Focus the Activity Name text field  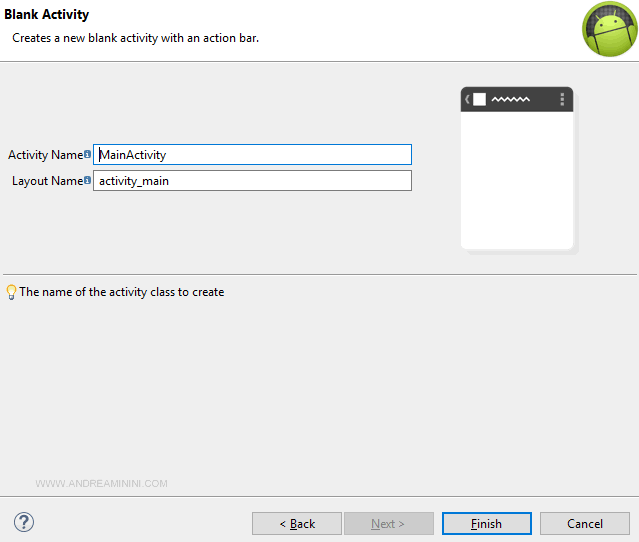click(x=252, y=155)
